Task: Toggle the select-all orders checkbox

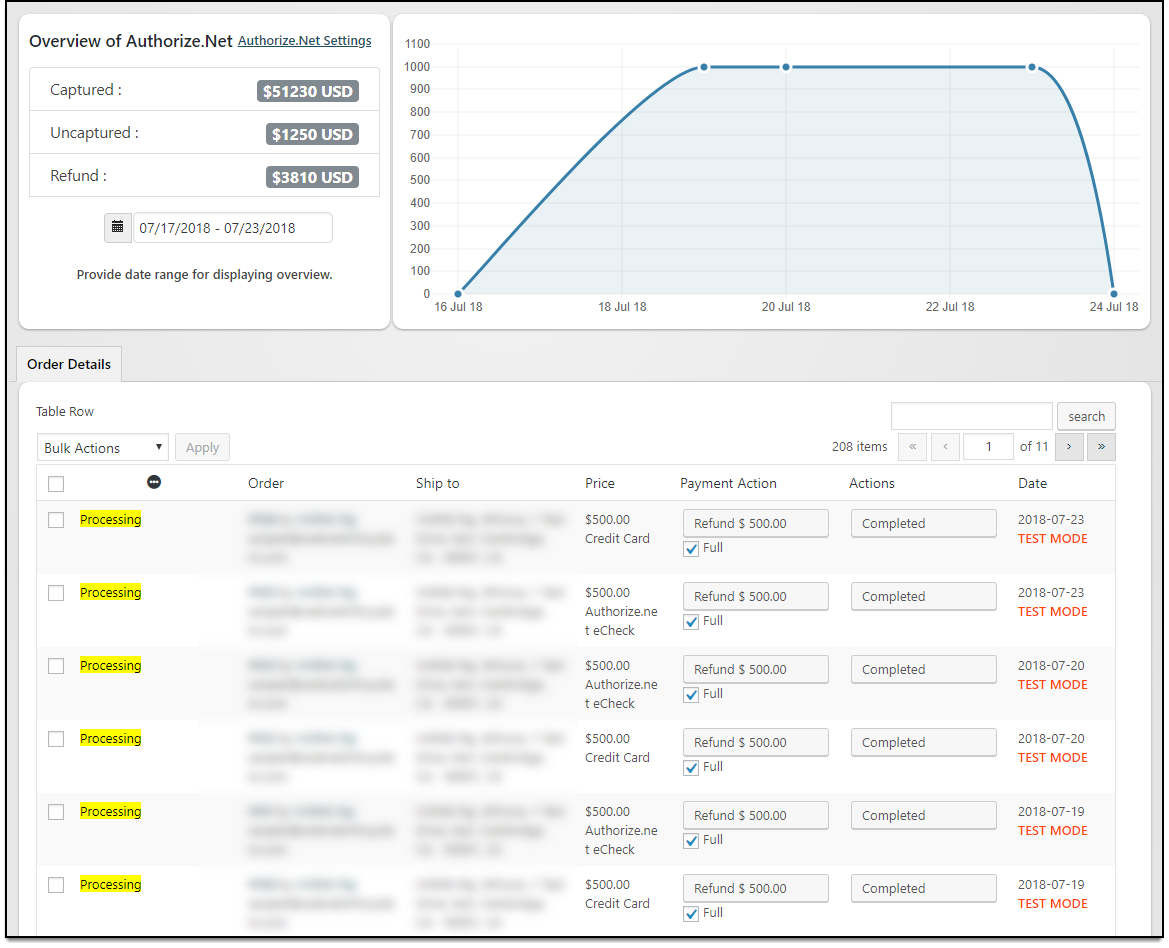Action: (56, 484)
